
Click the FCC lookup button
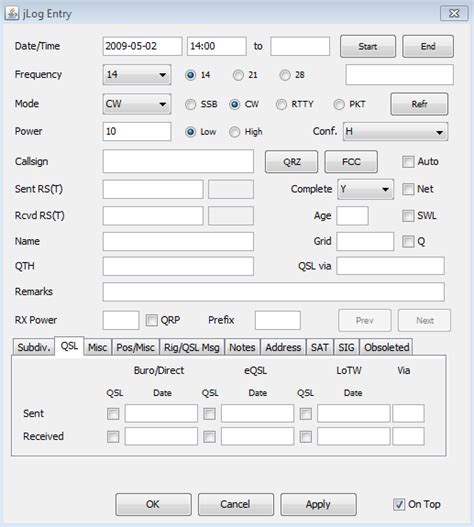click(x=351, y=162)
